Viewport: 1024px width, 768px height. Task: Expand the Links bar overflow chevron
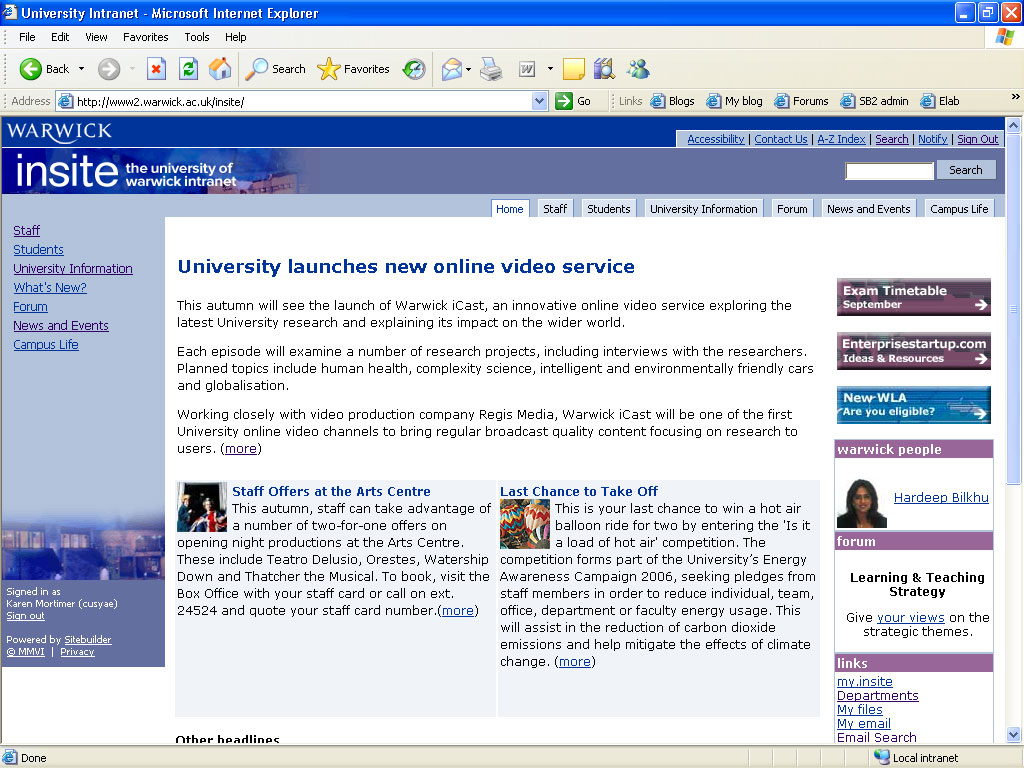[x=1016, y=98]
